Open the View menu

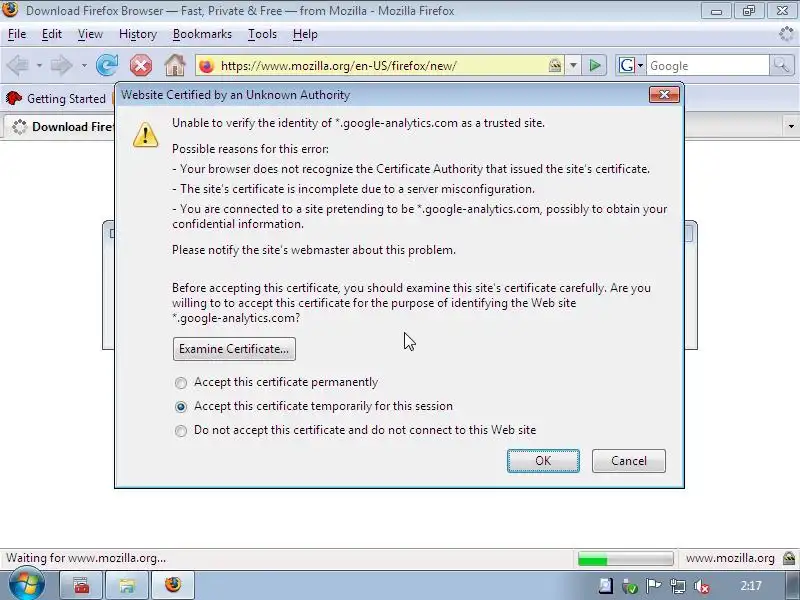[90, 34]
